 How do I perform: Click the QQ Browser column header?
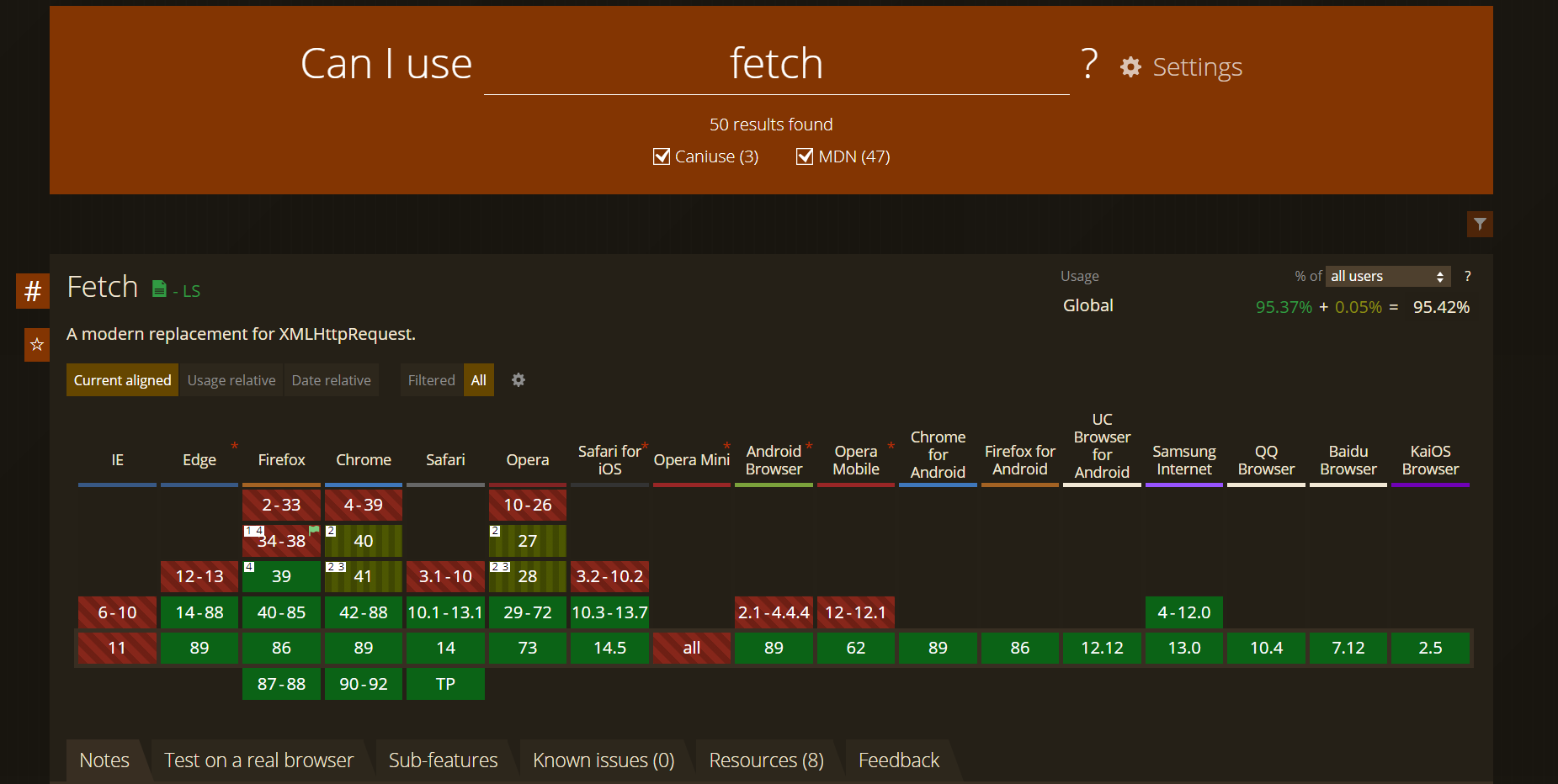1266,460
